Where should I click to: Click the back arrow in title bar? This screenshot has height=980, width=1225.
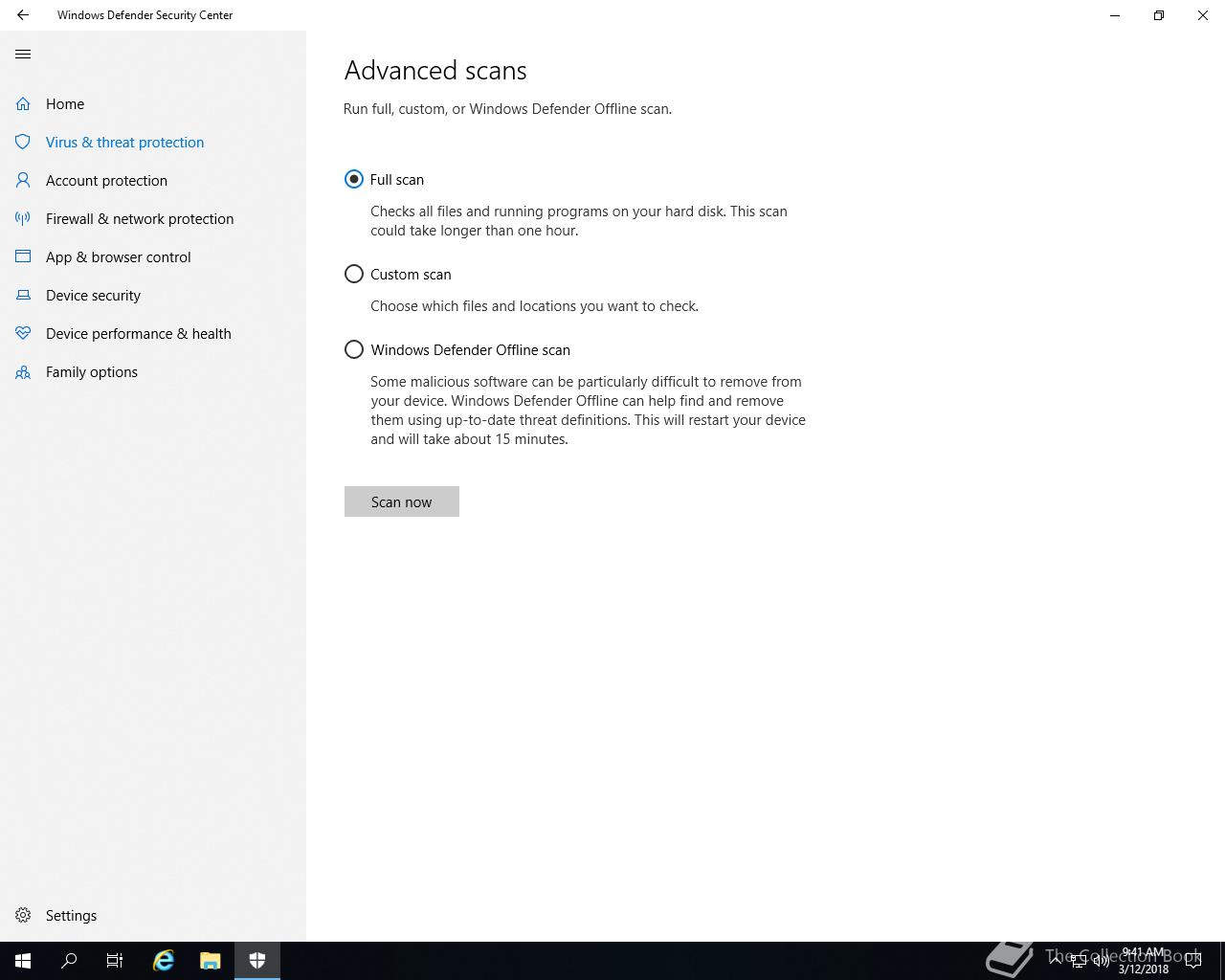coord(23,15)
